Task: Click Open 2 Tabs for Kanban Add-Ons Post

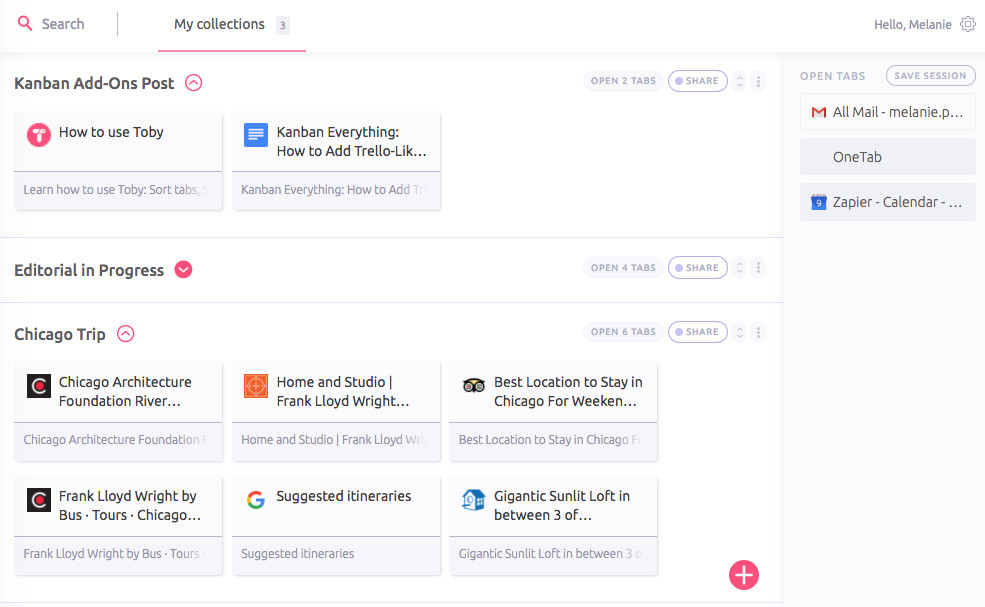Action: [623, 81]
